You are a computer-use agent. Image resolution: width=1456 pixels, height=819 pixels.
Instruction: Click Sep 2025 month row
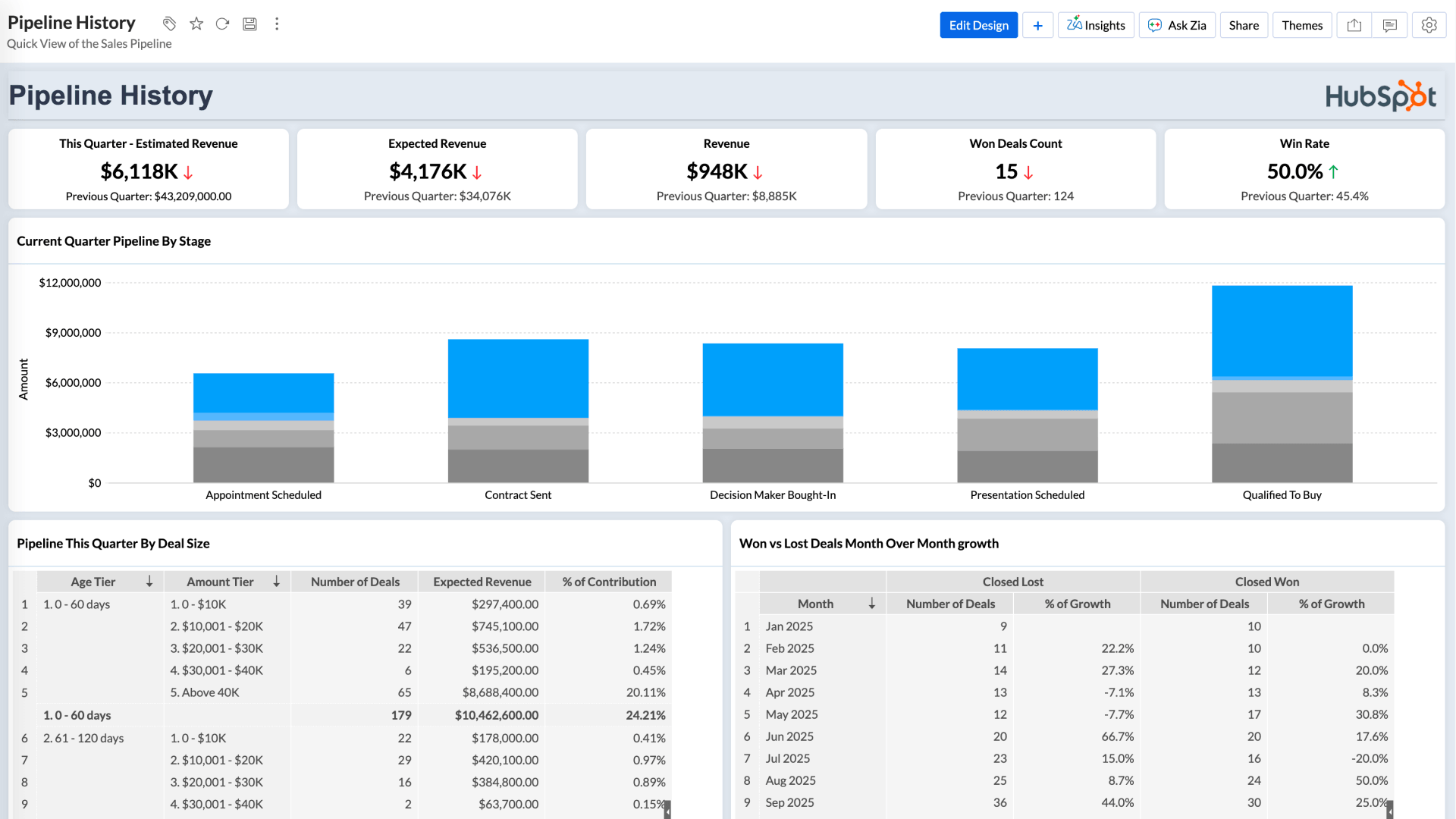tap(789, 802)
